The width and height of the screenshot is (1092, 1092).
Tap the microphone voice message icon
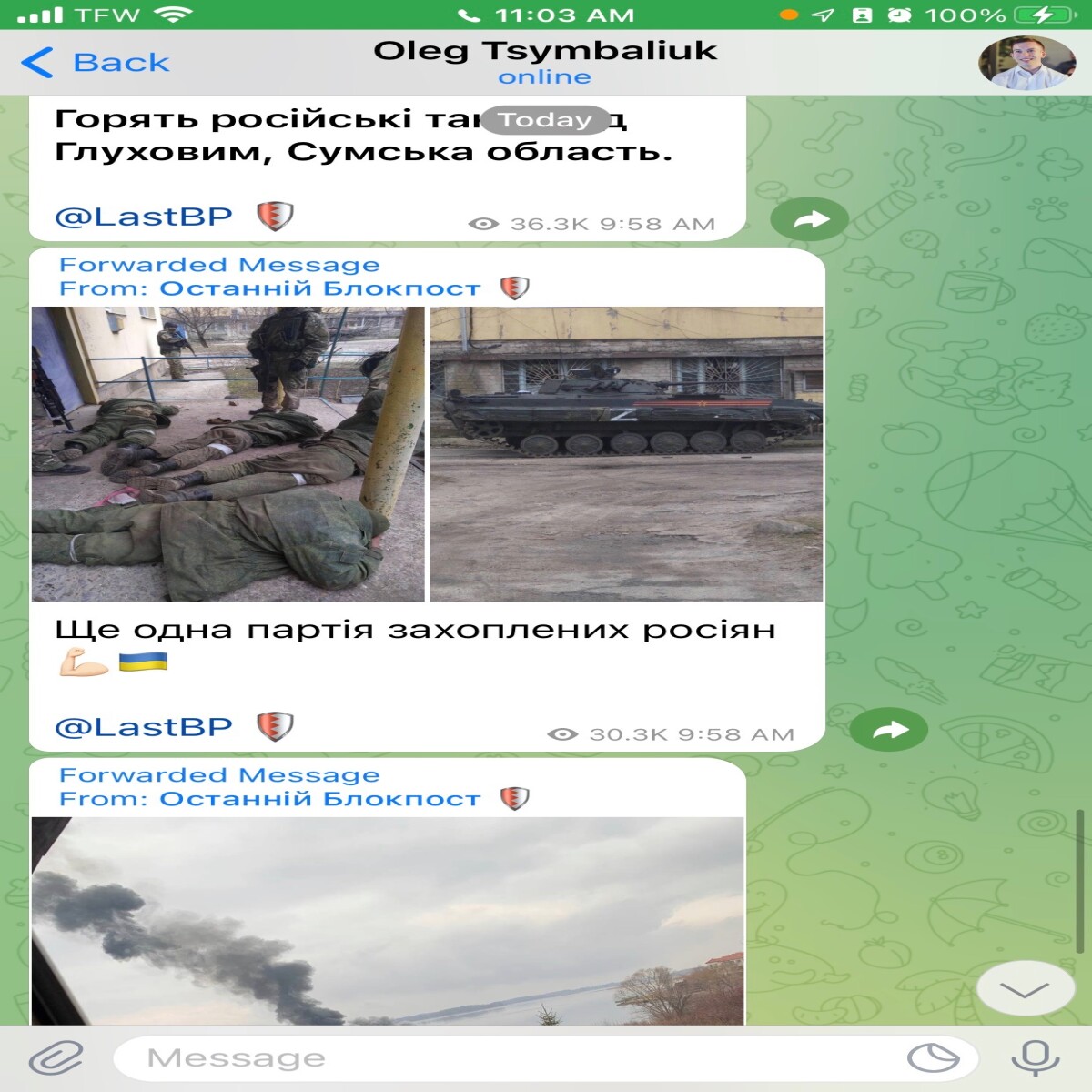[1036, 1058]
